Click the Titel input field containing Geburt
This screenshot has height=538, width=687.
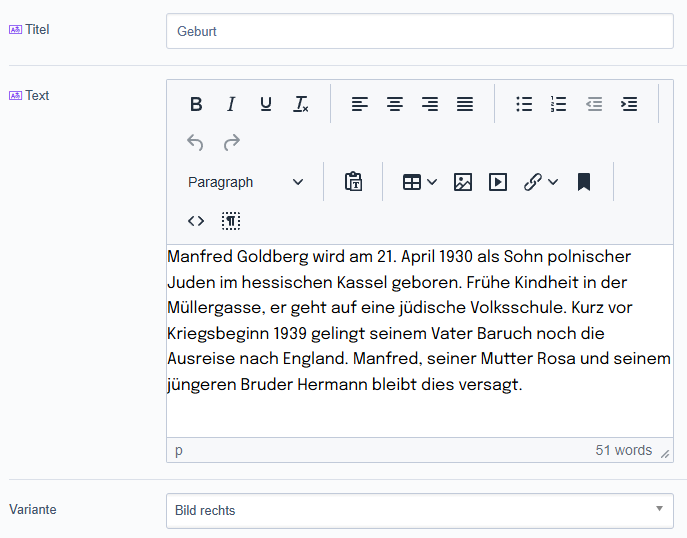click(x=419, y=31)
